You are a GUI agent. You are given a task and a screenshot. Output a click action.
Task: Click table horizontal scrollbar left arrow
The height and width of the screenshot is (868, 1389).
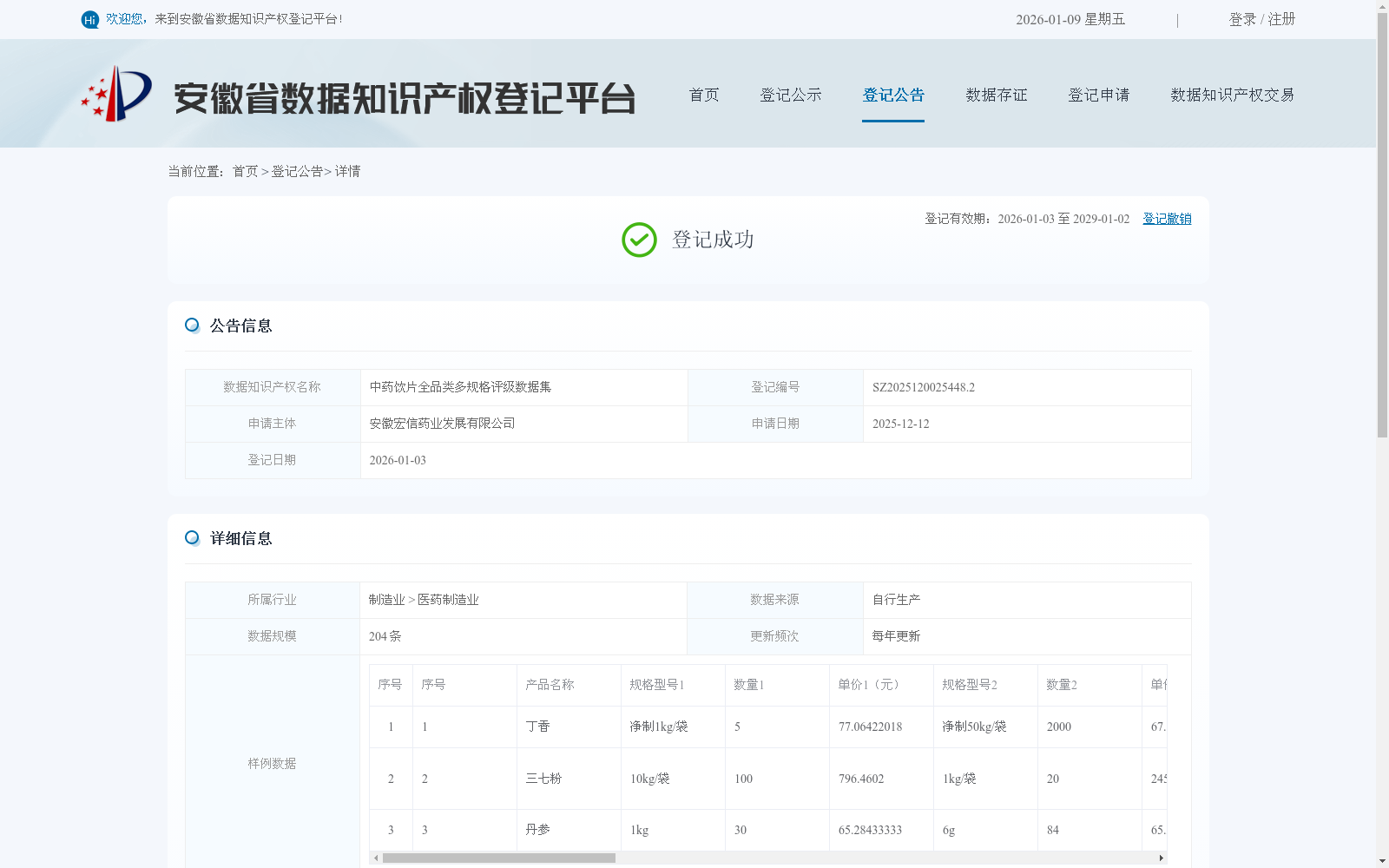[376, 858]
